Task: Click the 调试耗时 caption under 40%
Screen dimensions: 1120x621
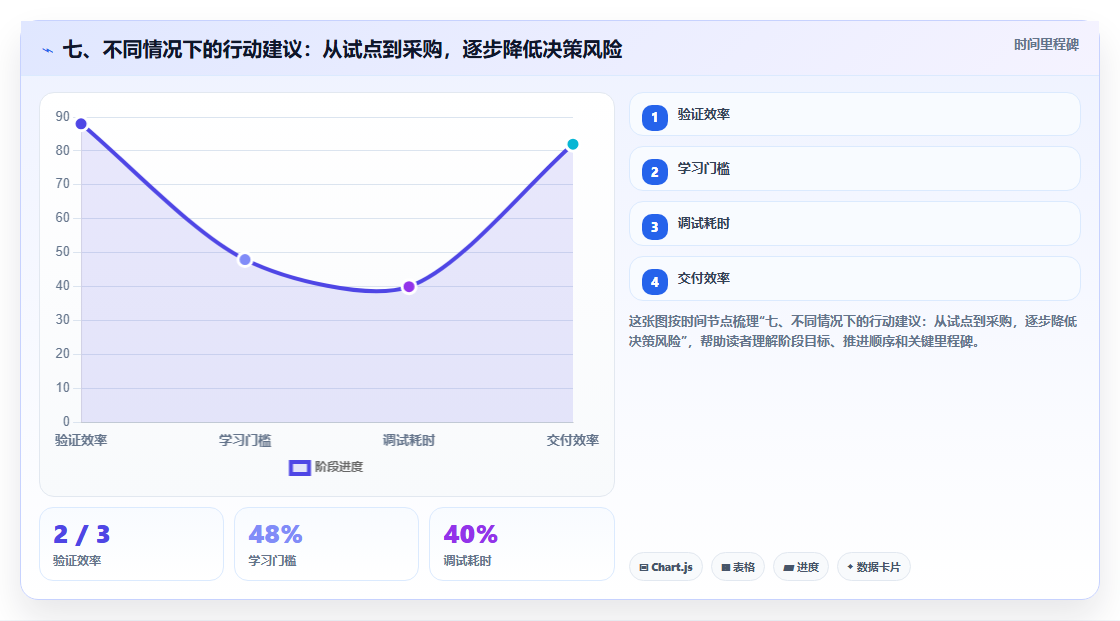Action: coord(467,561)
